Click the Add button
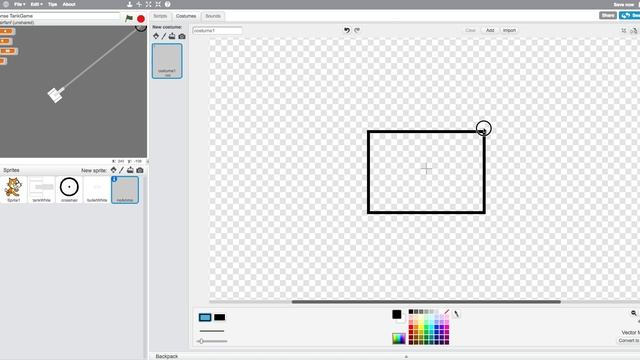The image size is (640, 360). (x=490, y=30)
